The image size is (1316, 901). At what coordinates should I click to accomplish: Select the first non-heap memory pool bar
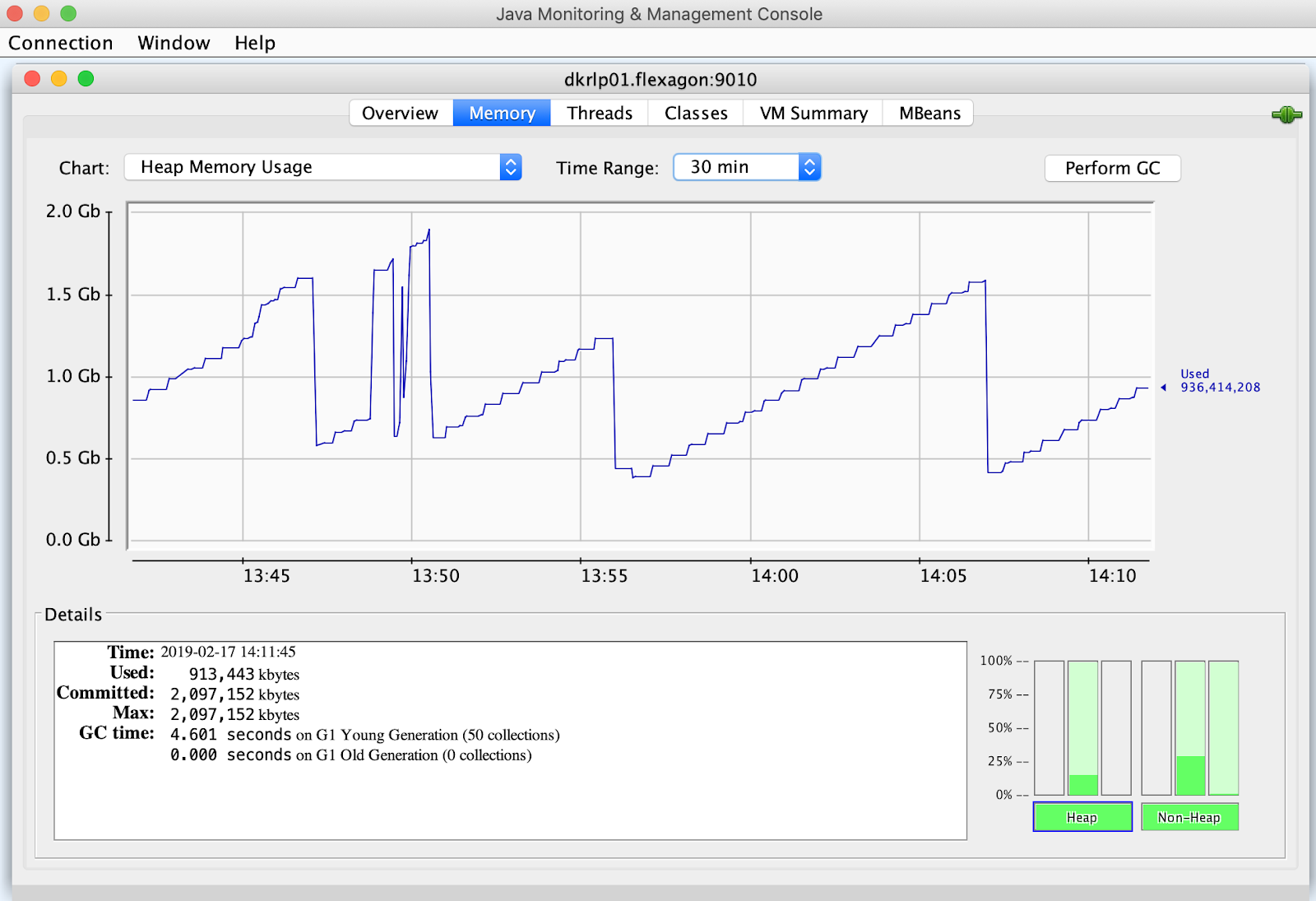(1156, 727)
